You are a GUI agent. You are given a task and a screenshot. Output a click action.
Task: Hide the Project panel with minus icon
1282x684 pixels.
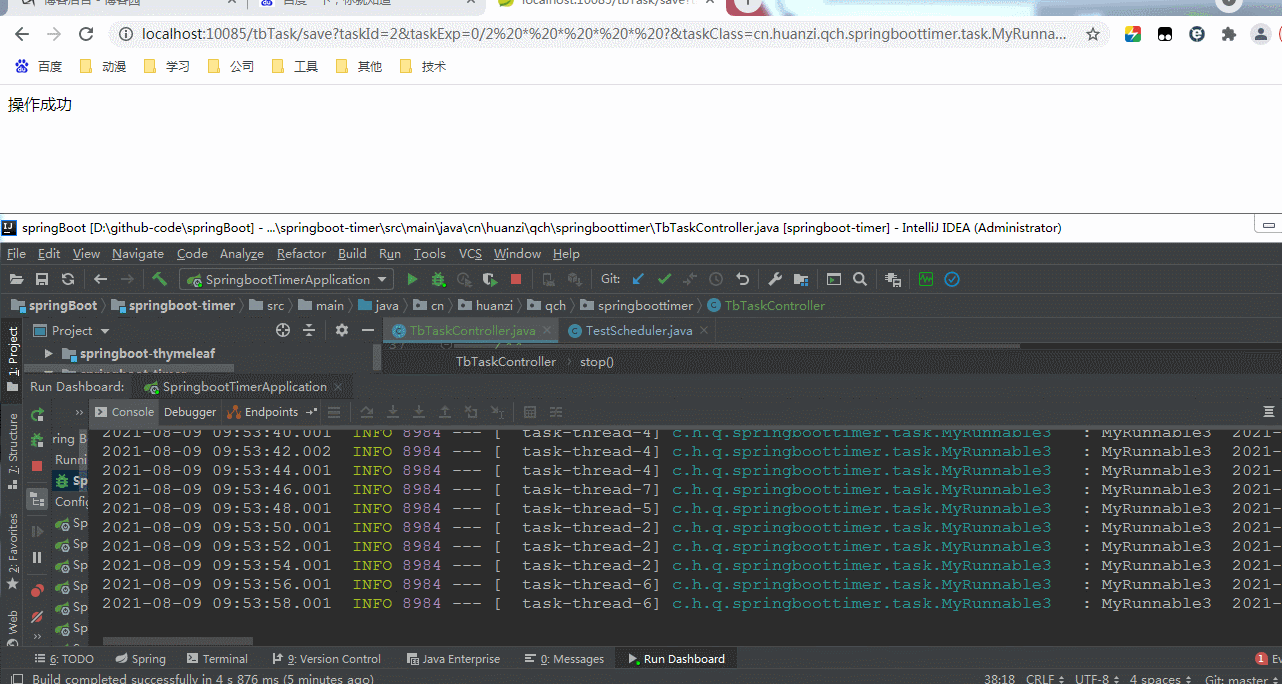368,330
